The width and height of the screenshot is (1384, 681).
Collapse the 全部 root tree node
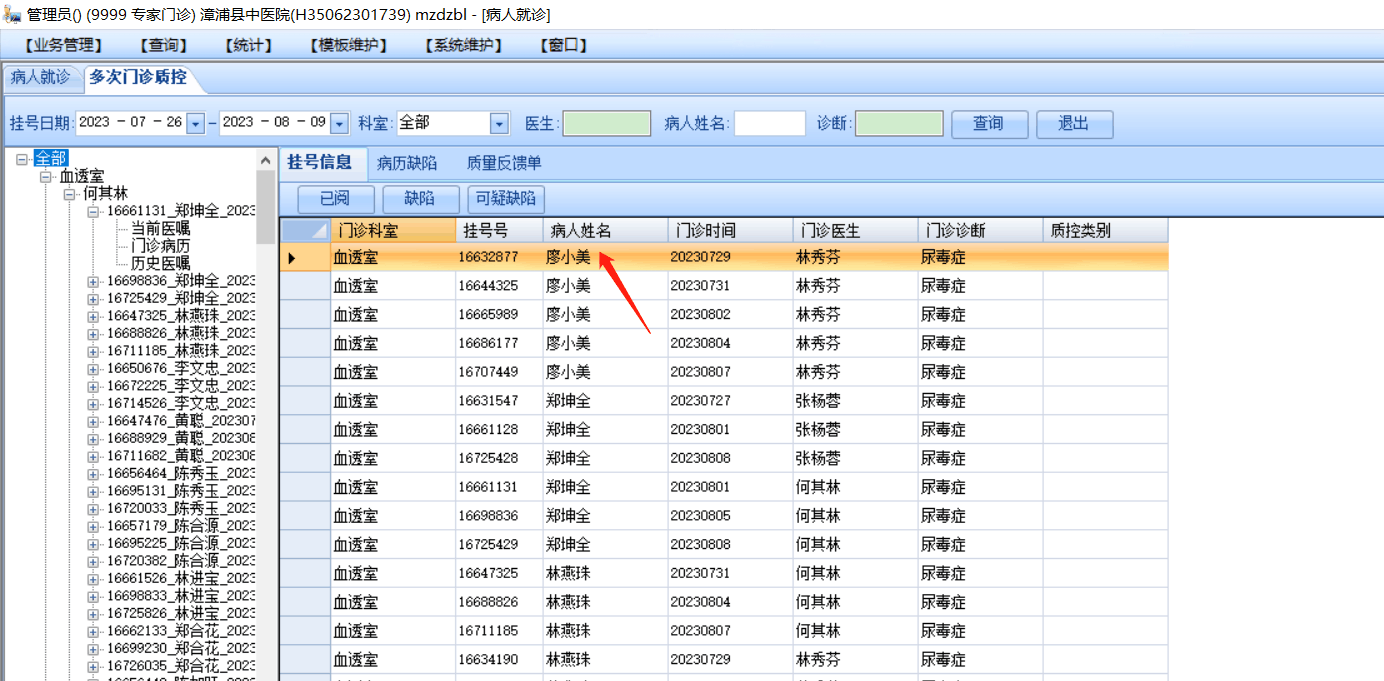23,158
